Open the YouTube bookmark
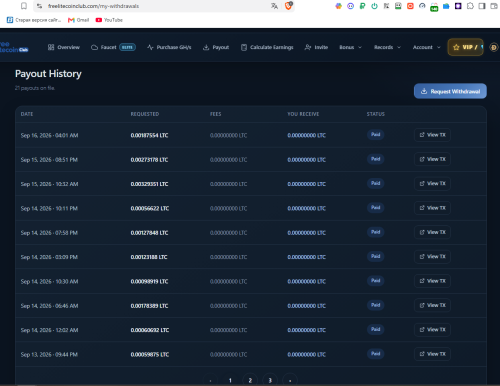 pyautogui.click(x=109, y=20)
